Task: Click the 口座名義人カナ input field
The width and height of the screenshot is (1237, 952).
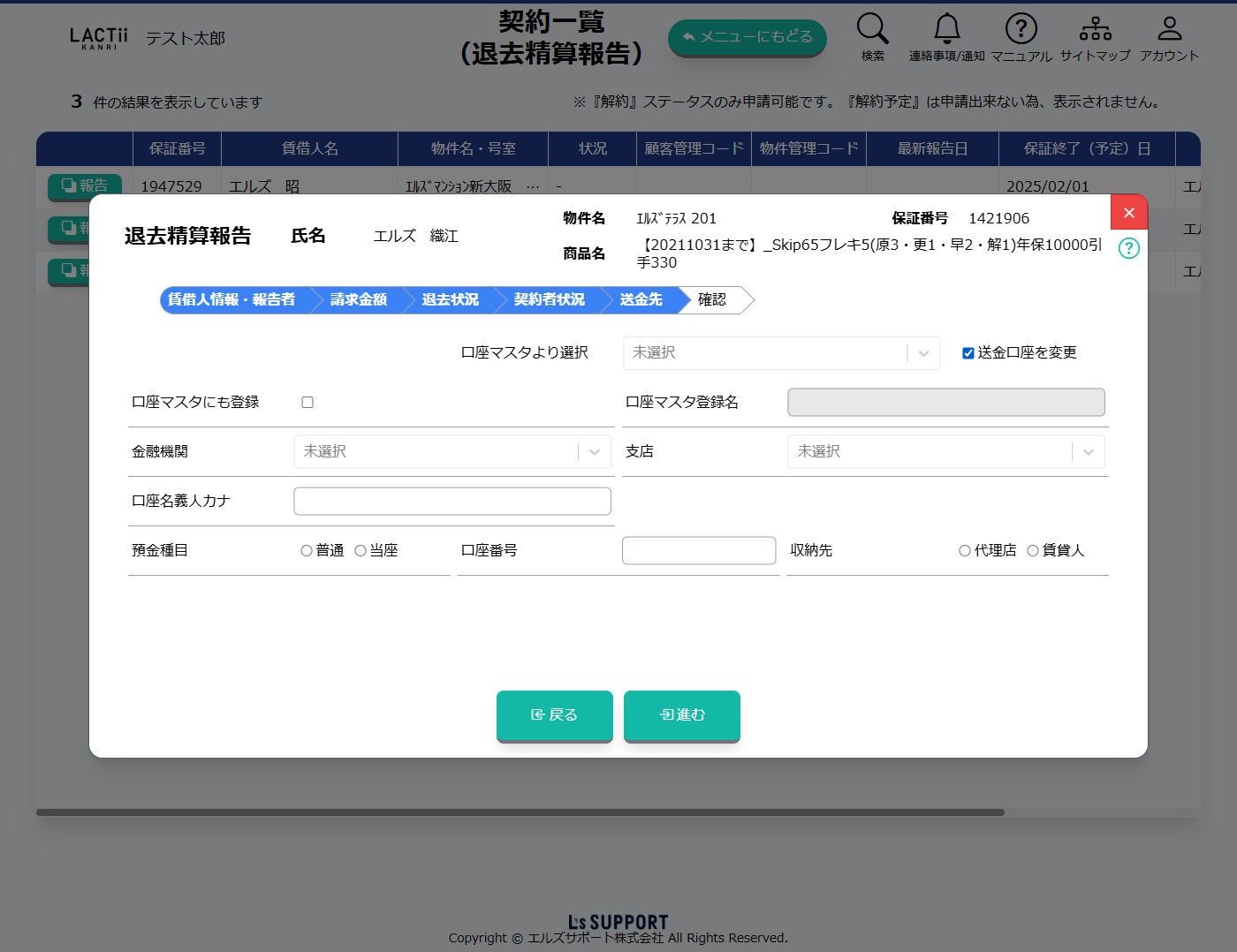Action: [452, 502]
